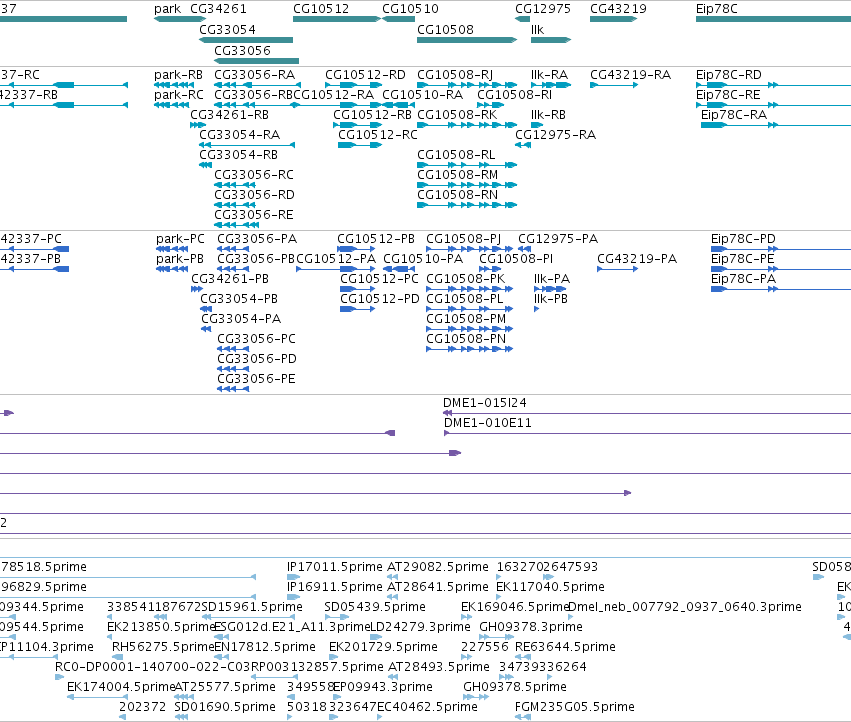Select transcript CG10508-RK

tap(457, 115)
